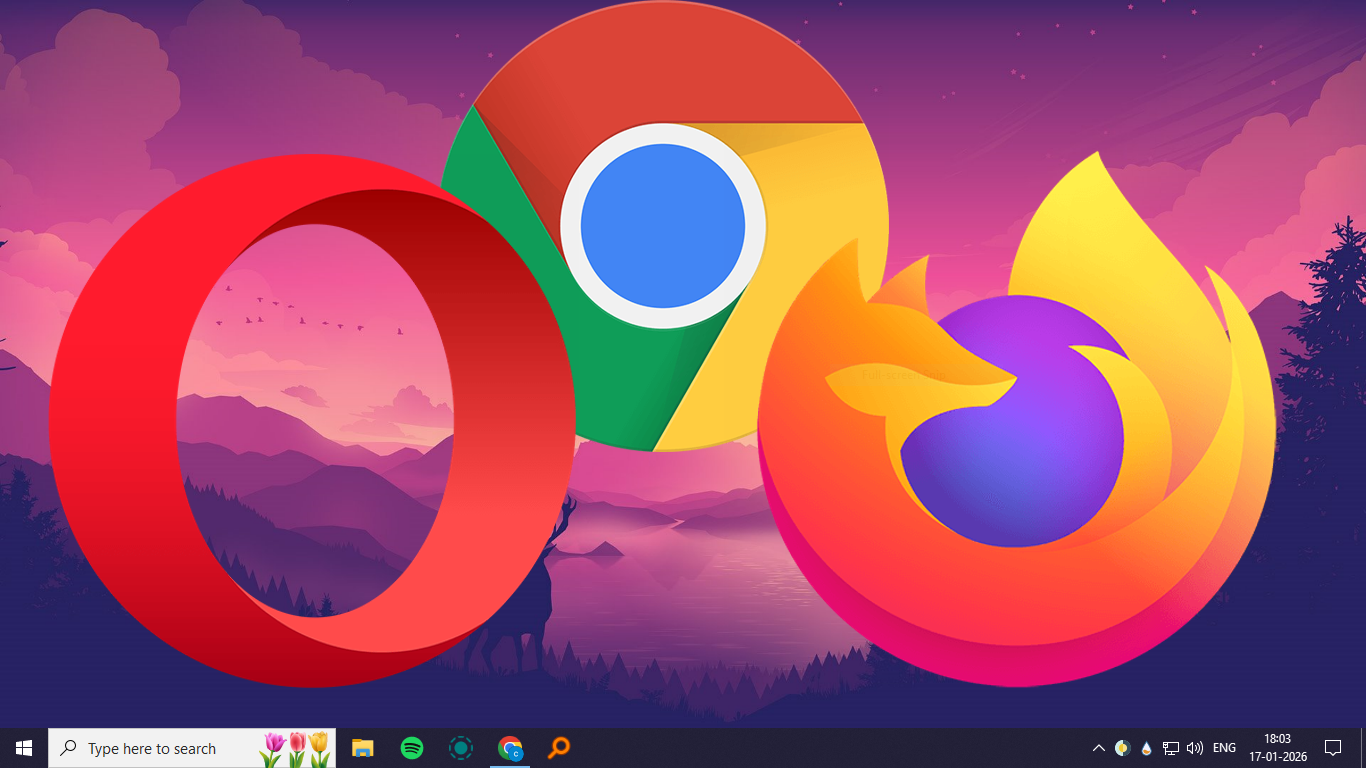Show hidden system tray icons
This screenshot has height=768, width=1366.
click(x=1098, y=748)
